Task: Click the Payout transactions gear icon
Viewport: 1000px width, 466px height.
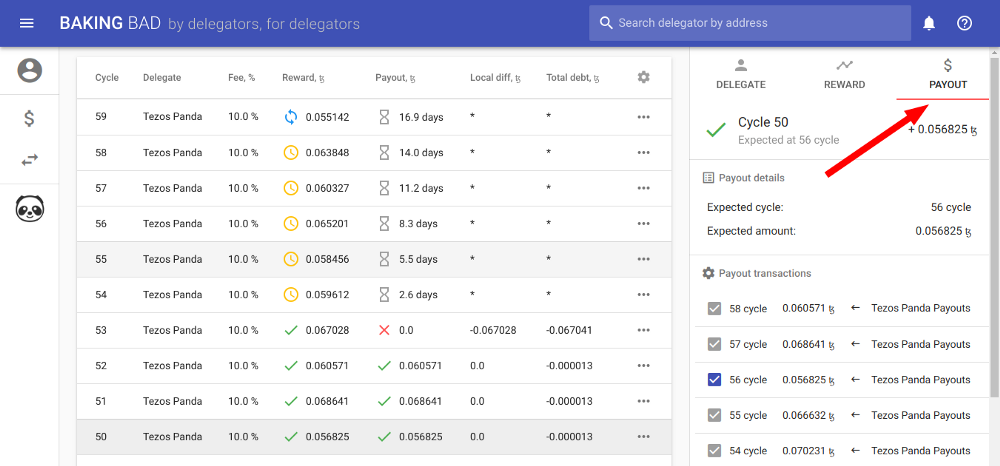Action: coord(708,273)
